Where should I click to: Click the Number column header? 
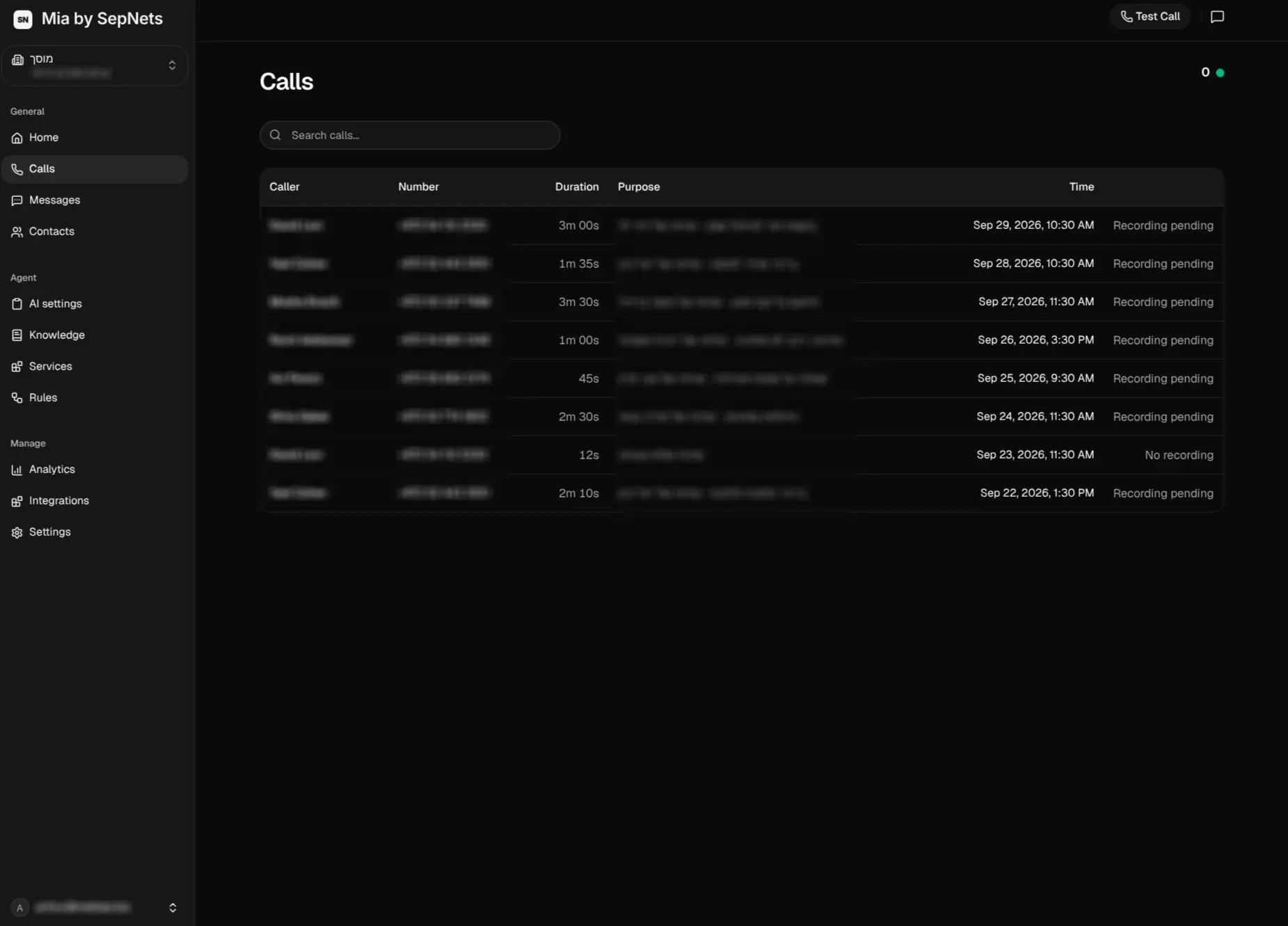tap(418, 186)
